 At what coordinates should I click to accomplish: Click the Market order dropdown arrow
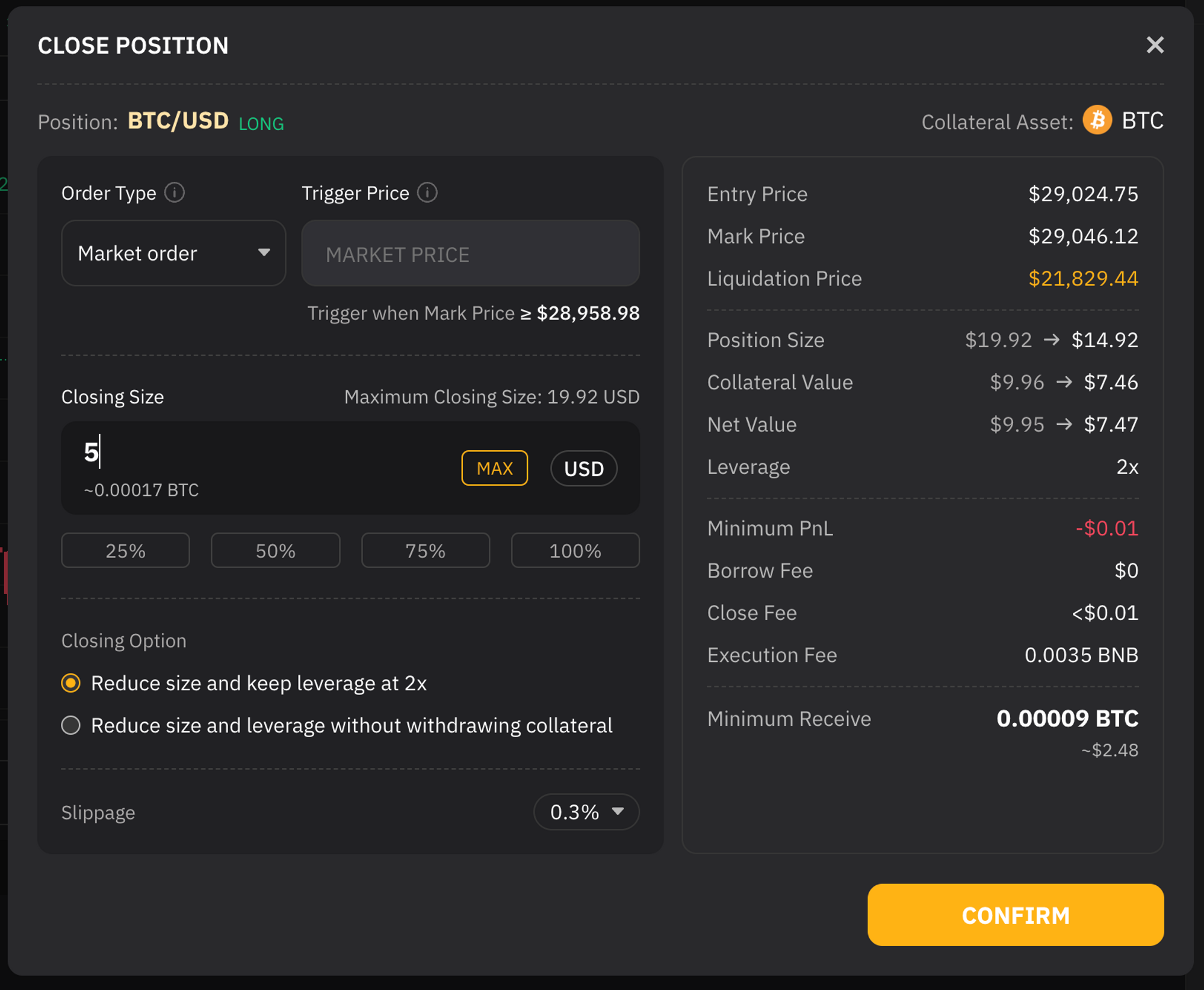pyautogui.click(x=264, y=253)
